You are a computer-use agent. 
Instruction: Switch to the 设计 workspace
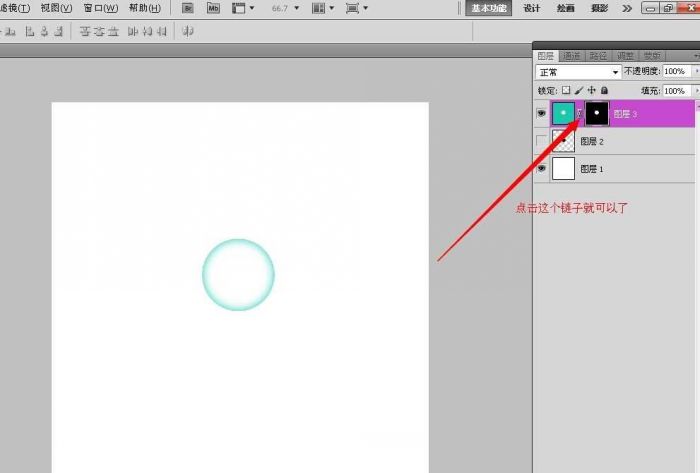[x=532, y=8]
